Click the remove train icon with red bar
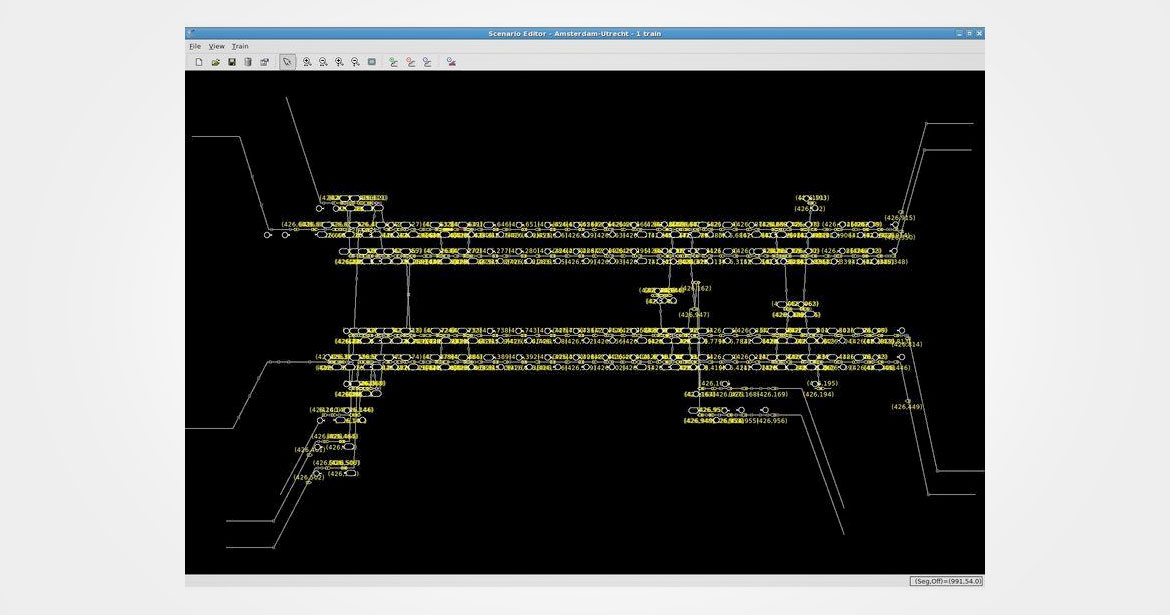Viewport: 1170px width, 615px height. coord(451,62)
